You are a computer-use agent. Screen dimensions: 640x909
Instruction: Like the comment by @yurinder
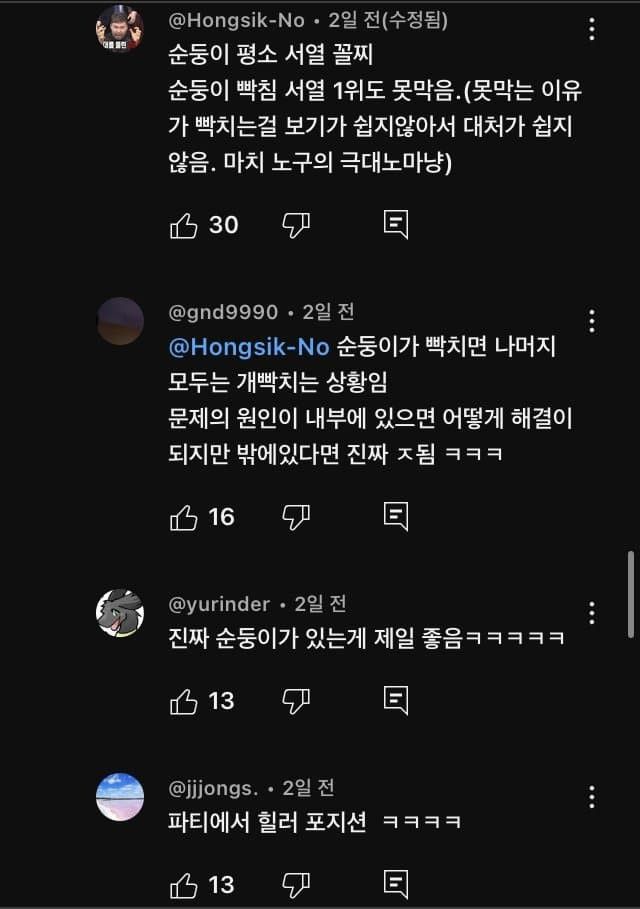(x=184, y=701)
